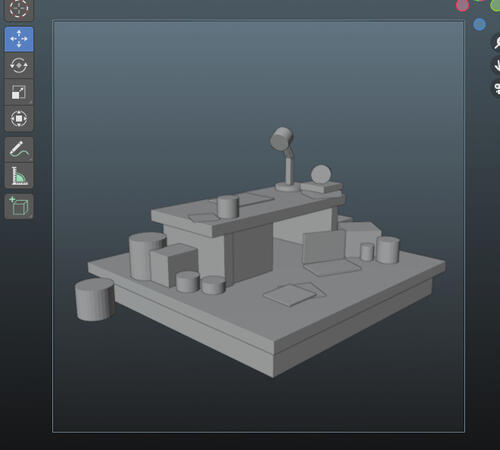Choose the Add Cube tool
The width and height of the screenshot is (500, 450).
[19, 206]
